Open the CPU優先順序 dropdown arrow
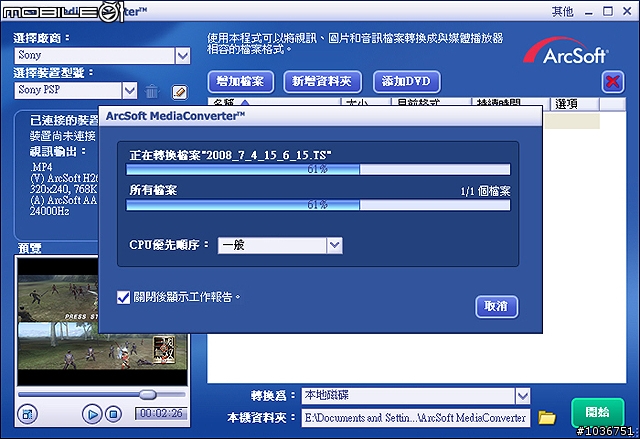This screenshot has width=640, height=439. (x=334, y=245)
